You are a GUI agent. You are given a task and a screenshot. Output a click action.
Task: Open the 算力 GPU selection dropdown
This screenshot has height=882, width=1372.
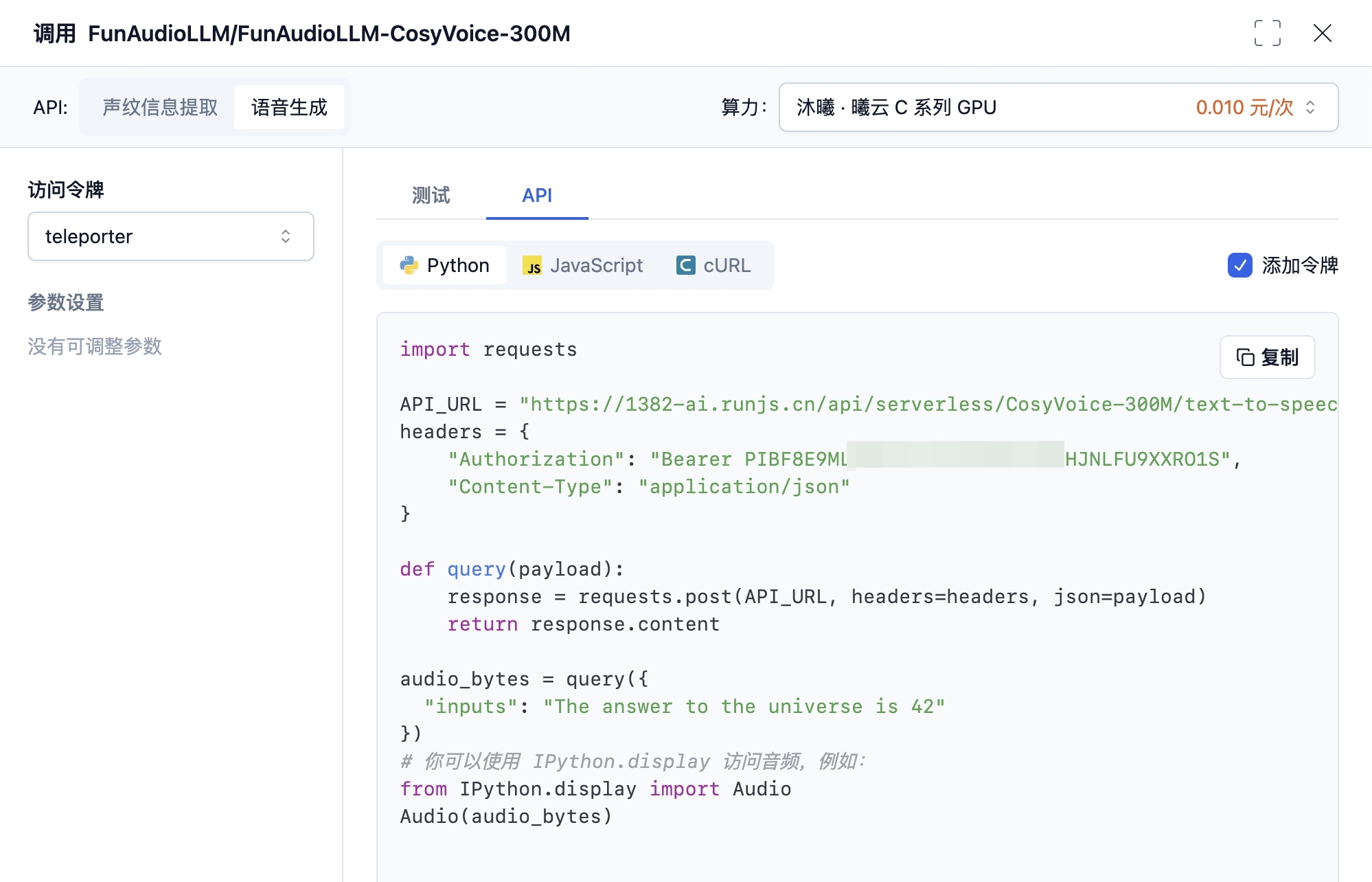1058,107
